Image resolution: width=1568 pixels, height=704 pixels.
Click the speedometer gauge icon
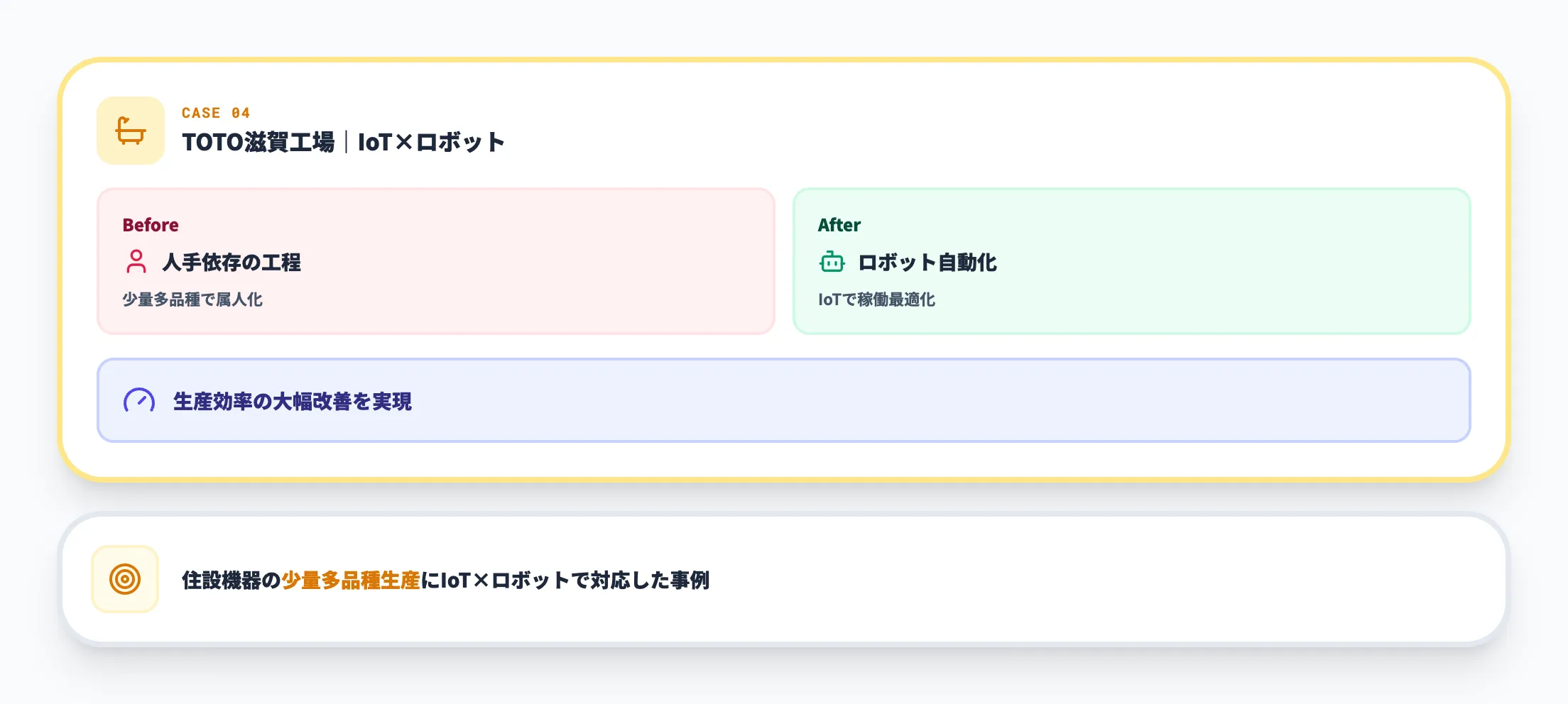pos(139,401)
